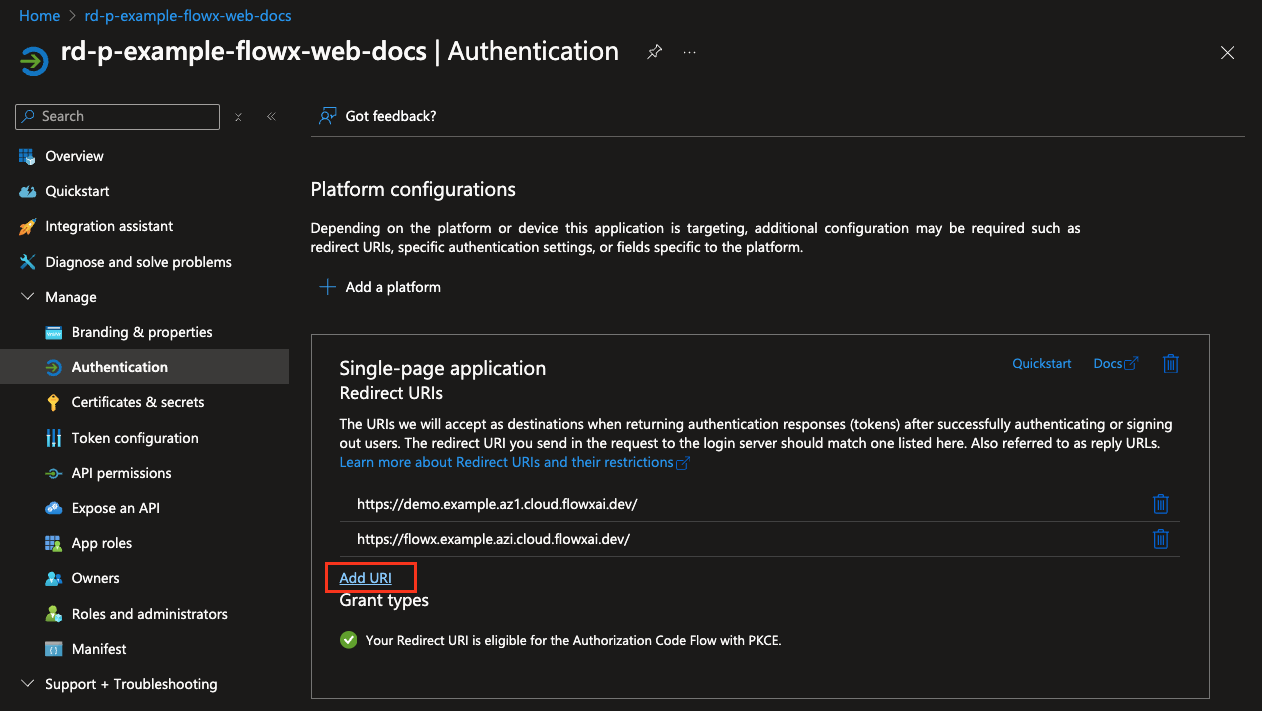The height and width of the screenshot is (711, 1262).
Task: Click the Add URI link
Action: click(x=366, y=578)
